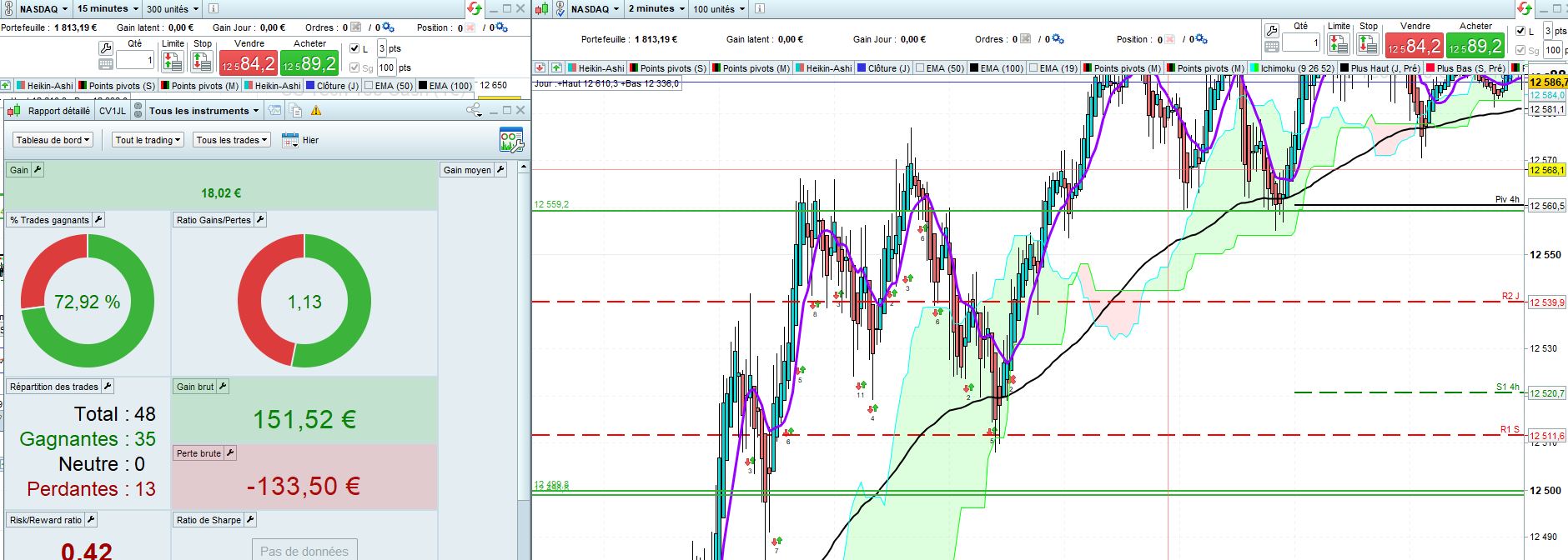The height and width of the screenshot is (560, 1568).
Task: Click sync arrows icon in 2-minute chart window
Action: pyautogui.click(x=1525, y=9)
